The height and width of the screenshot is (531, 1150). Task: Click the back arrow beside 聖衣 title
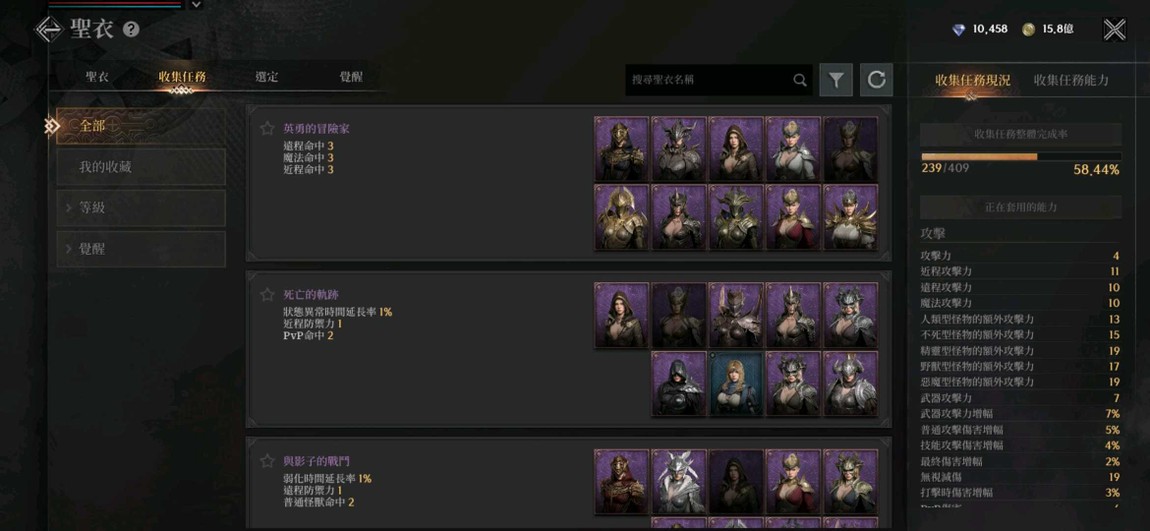(x=48, y=29)
